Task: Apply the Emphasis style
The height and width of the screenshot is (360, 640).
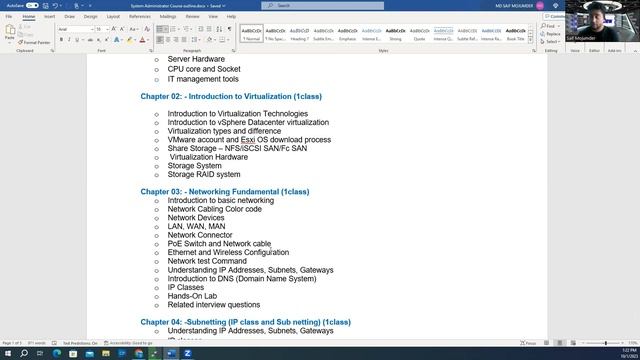Action: pos(347,33)
